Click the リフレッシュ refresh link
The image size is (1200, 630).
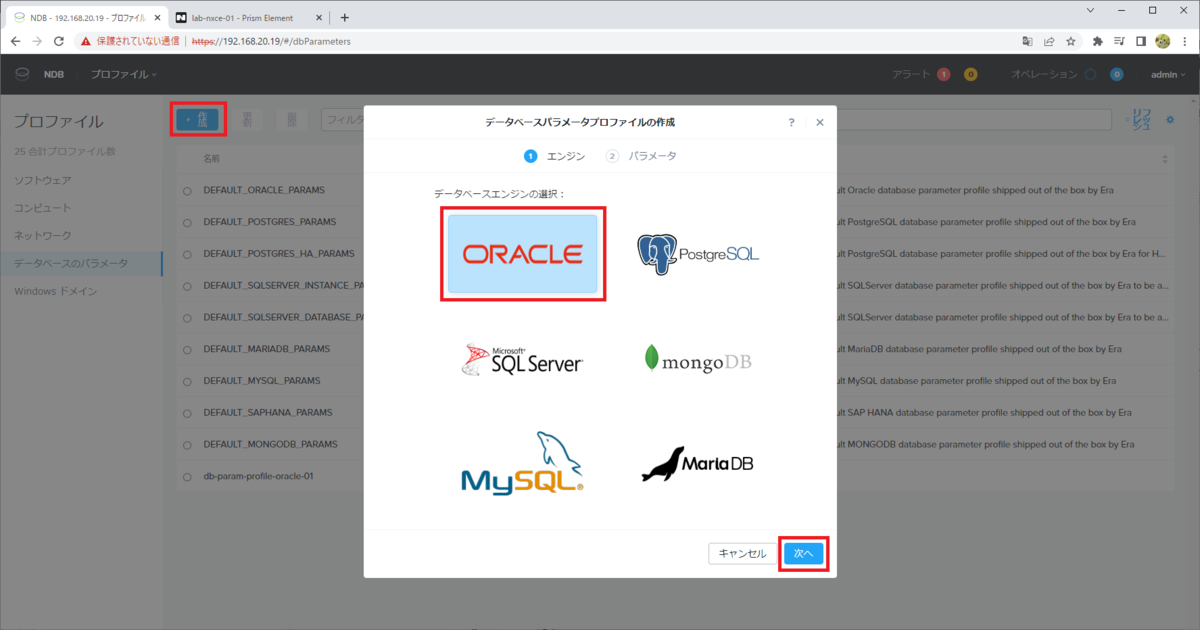click(1140, 119)
